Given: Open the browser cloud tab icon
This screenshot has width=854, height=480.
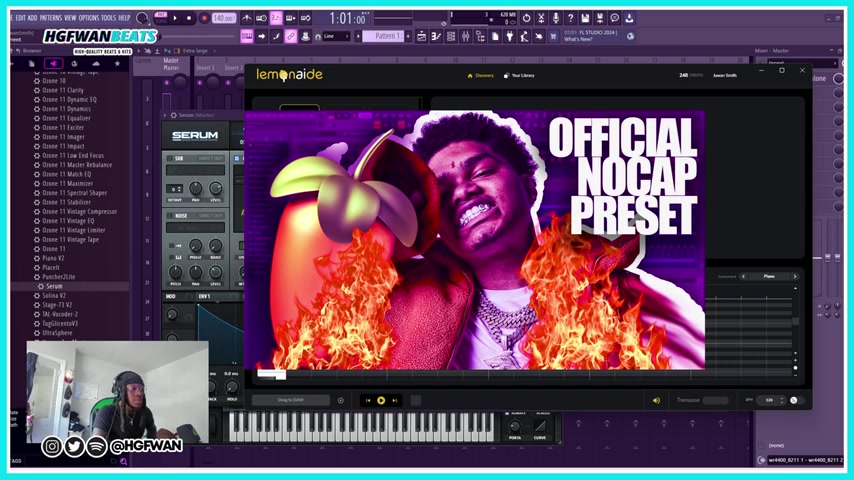Looking at the screenshot, I should 96,64.
